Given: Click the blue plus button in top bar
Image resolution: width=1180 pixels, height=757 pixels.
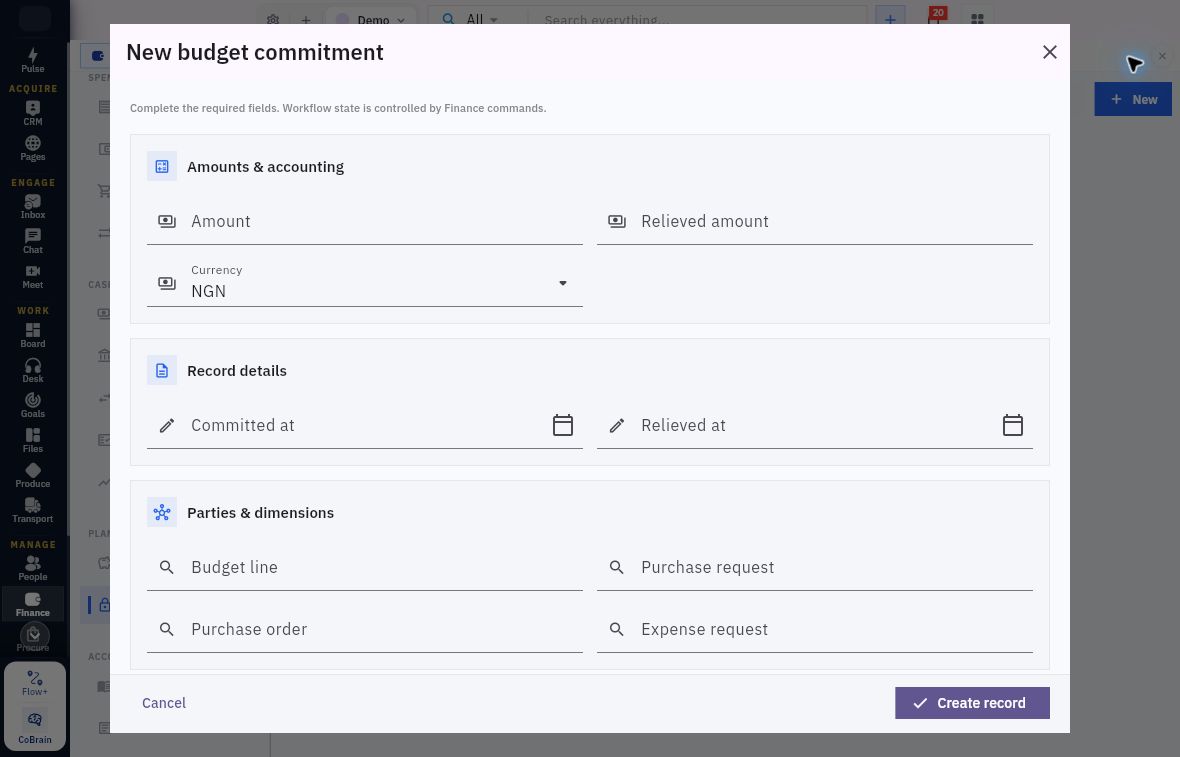Looking at the screenshot, I should point(890,20).
